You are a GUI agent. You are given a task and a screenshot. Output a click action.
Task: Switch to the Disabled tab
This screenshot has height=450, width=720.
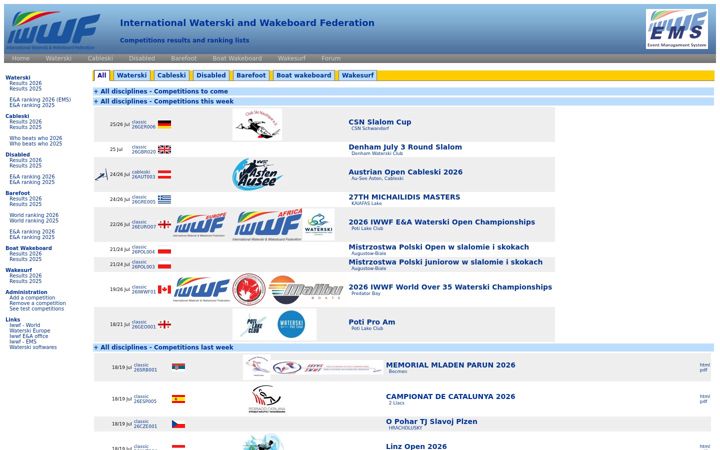[211, 75]
